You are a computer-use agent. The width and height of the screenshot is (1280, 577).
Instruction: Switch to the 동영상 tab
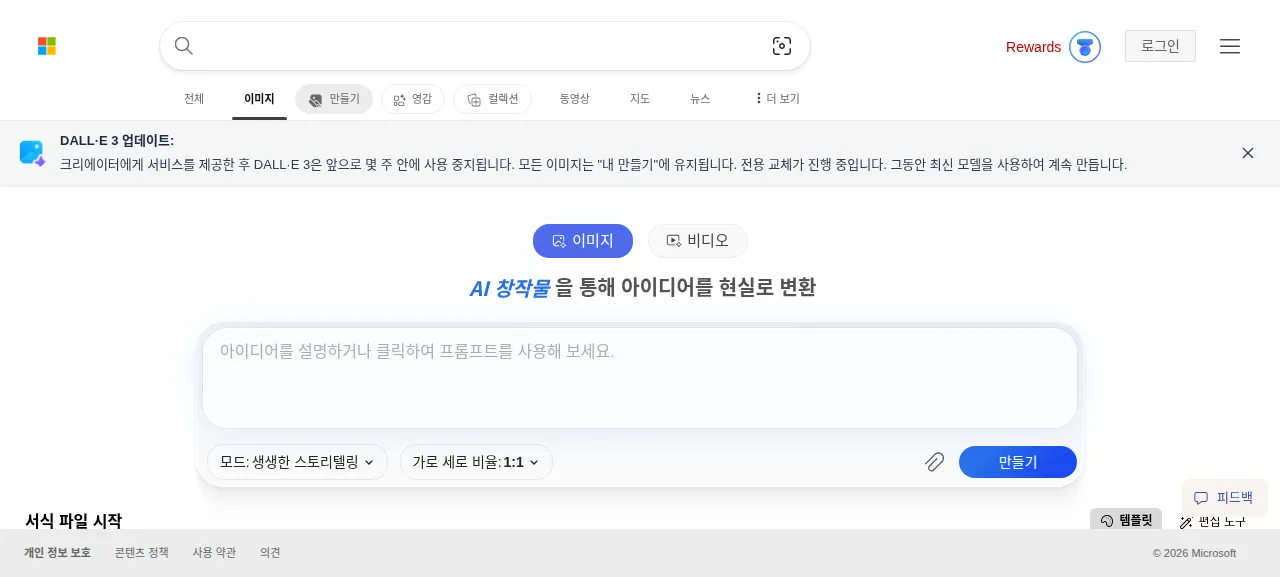tap(574, 99)
